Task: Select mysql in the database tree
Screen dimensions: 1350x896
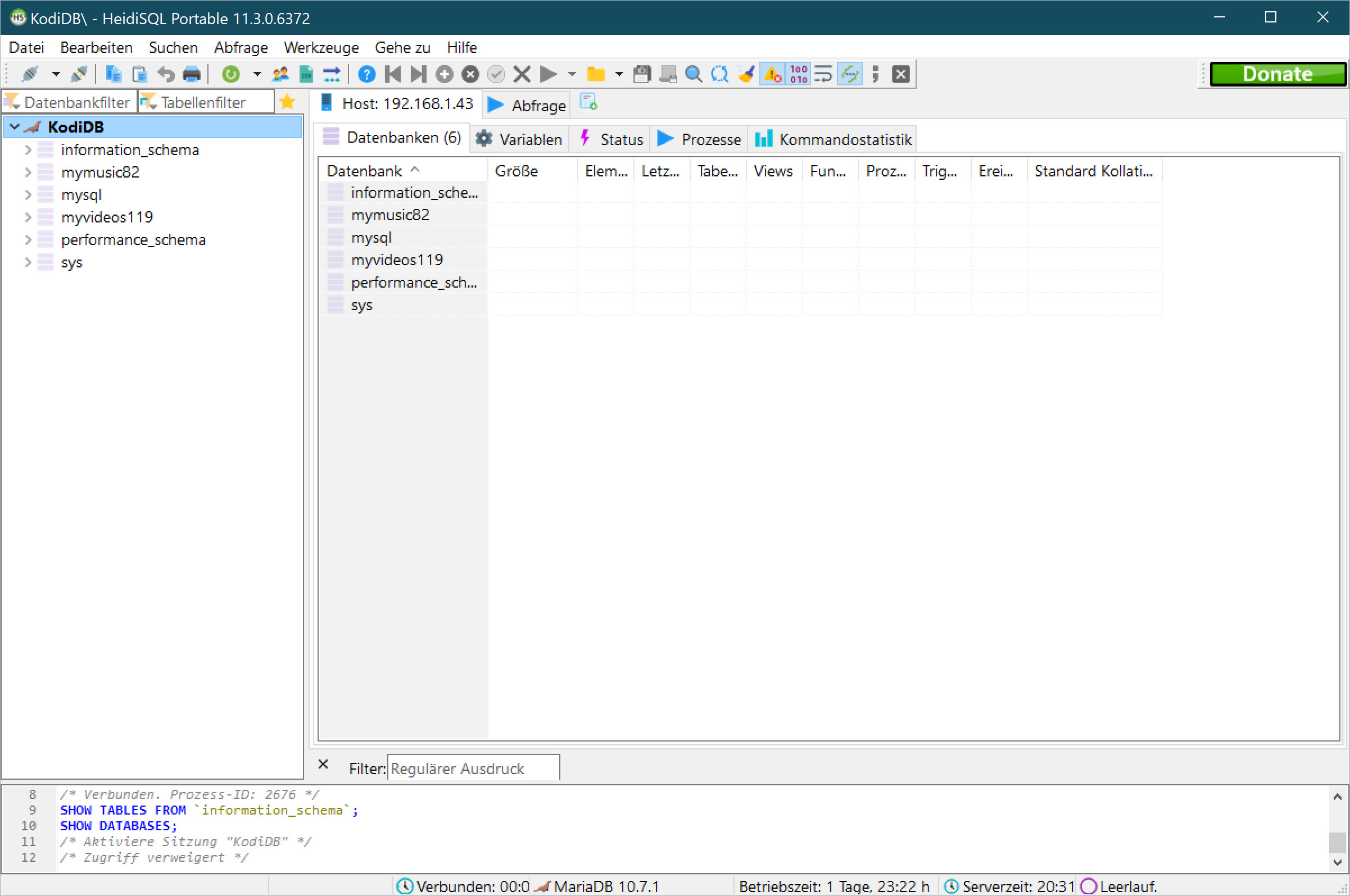Action: (x=81, y=195)
